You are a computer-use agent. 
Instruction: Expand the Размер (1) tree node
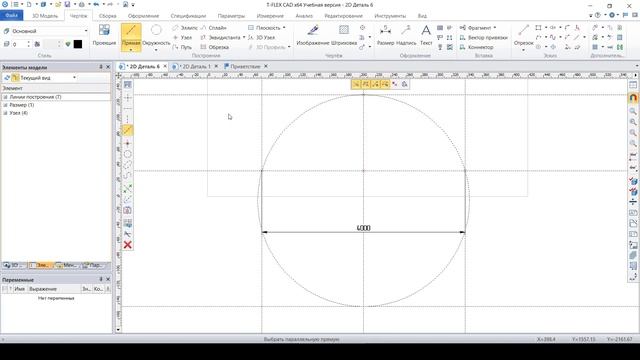click(5, 105)
